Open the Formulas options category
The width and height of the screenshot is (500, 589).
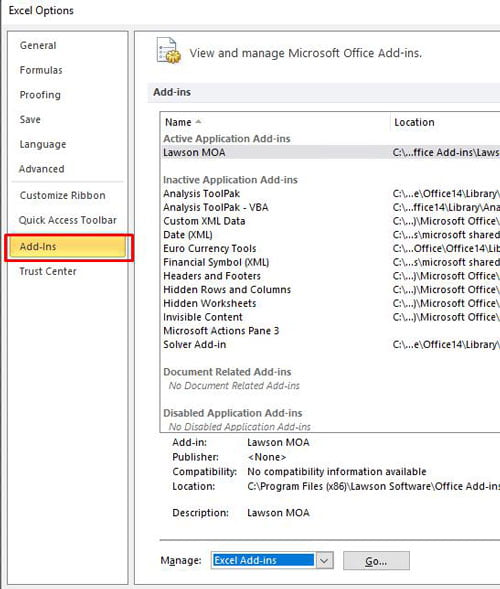click(x=41, y=70)
